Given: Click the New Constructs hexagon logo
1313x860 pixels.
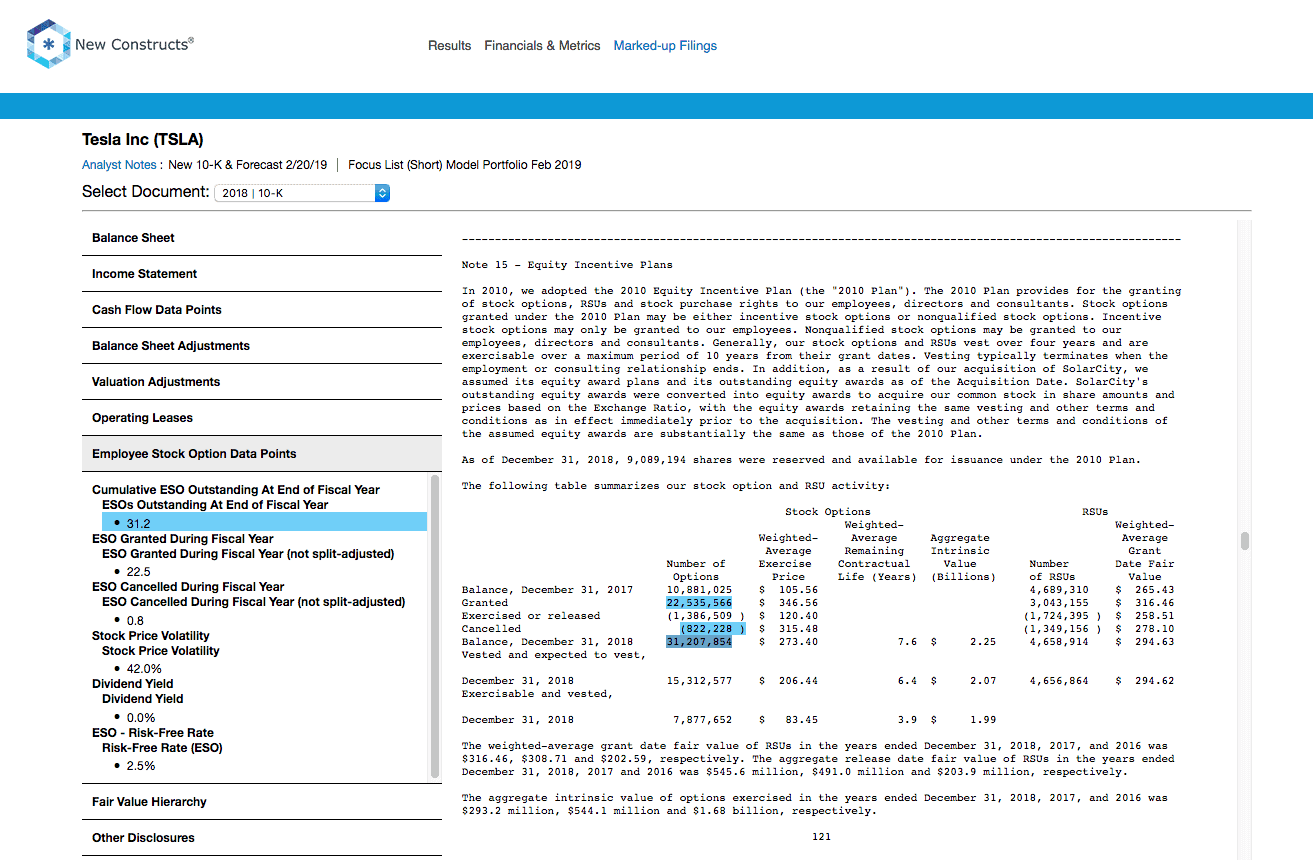Looking at the screenshot, I should pos(47,44).
